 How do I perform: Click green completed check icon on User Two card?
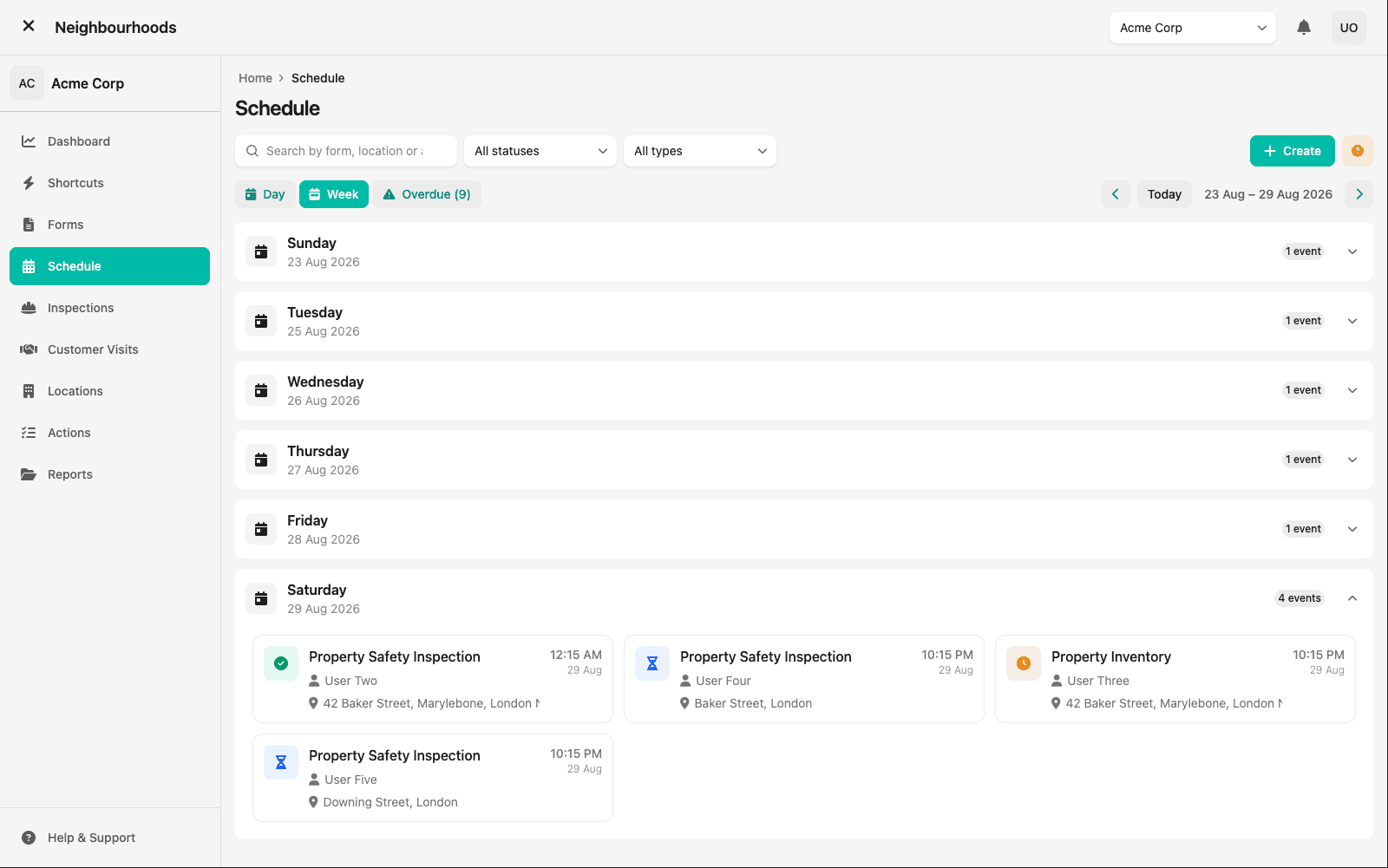point(281,663)
